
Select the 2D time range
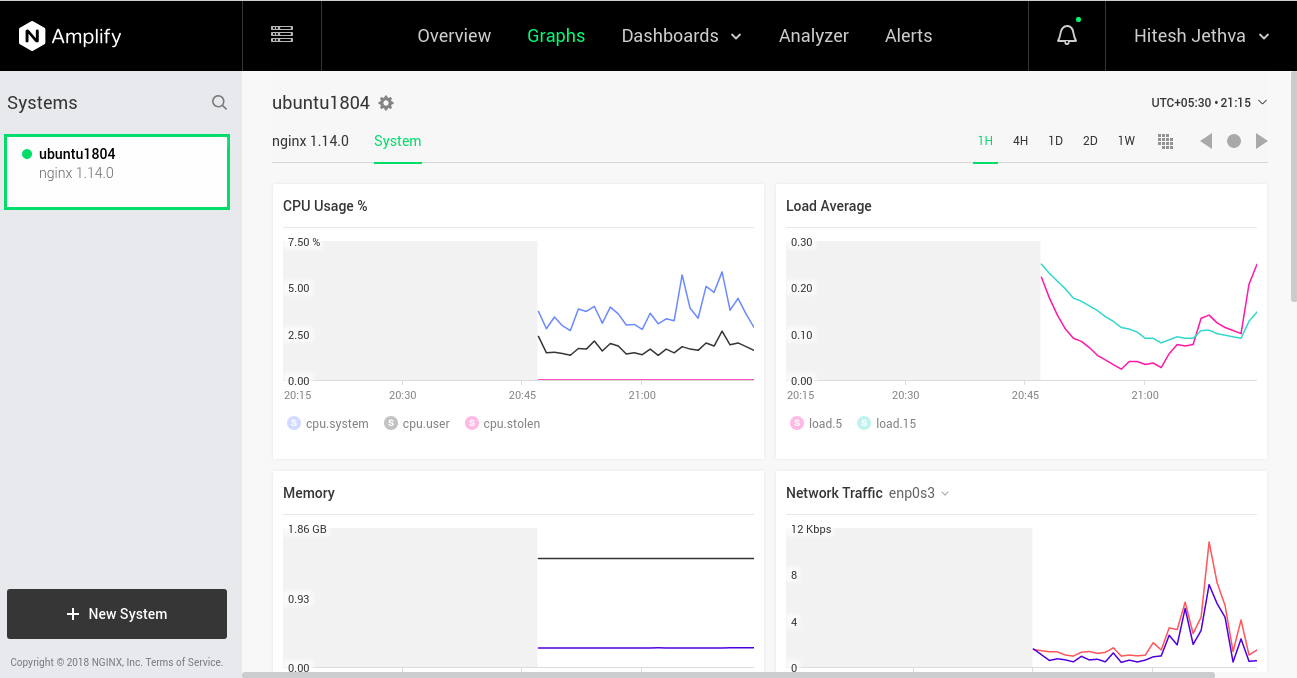(x=1090, y=141)
